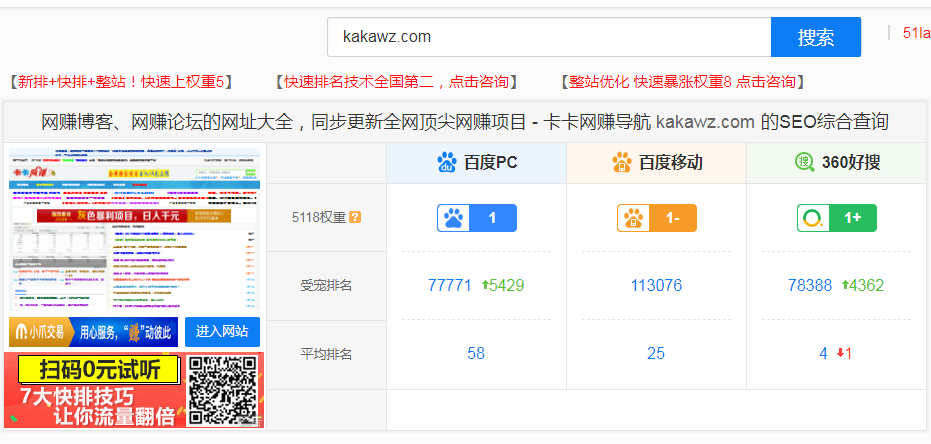Click the 360 平均排名 value 4
Screen dimensions: 931x444
tap(824, 354)
